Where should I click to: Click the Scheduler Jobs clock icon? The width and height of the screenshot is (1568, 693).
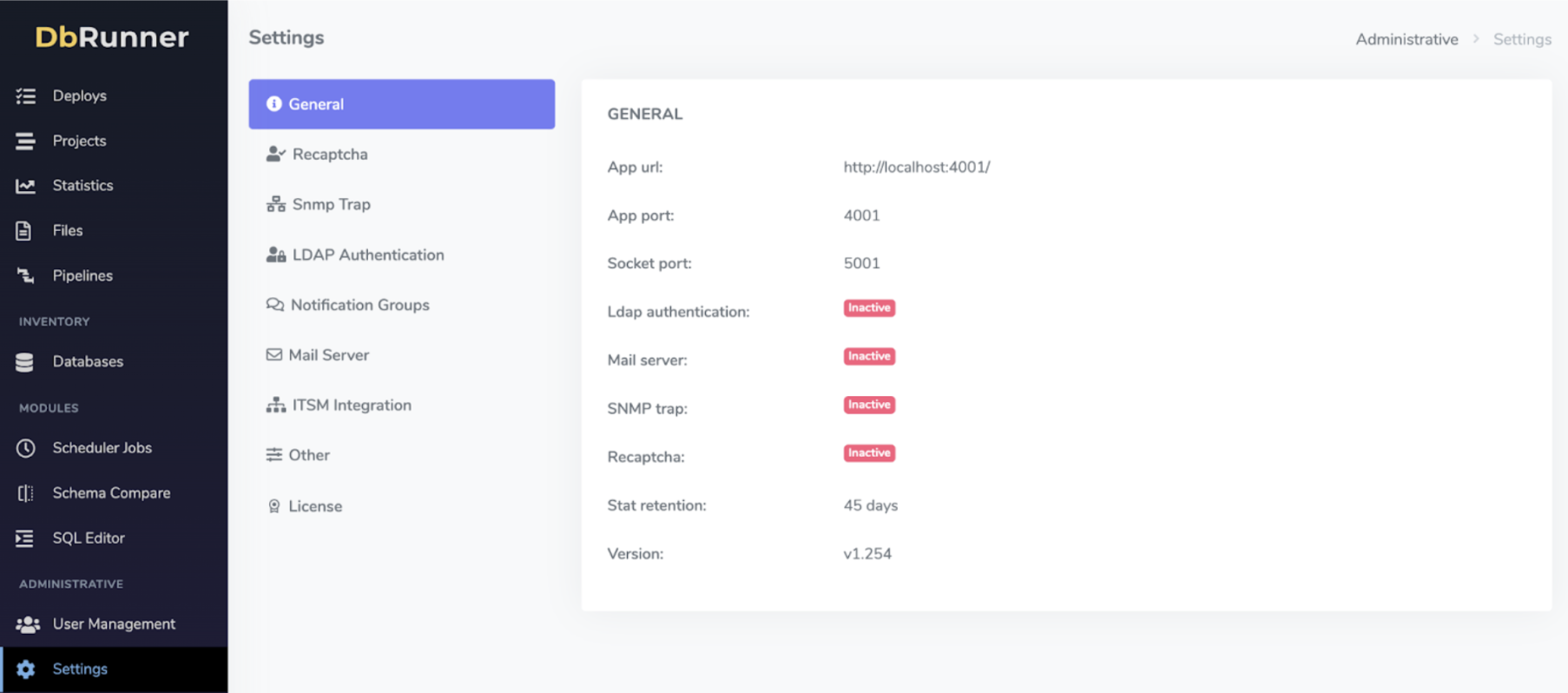[26, 448]
